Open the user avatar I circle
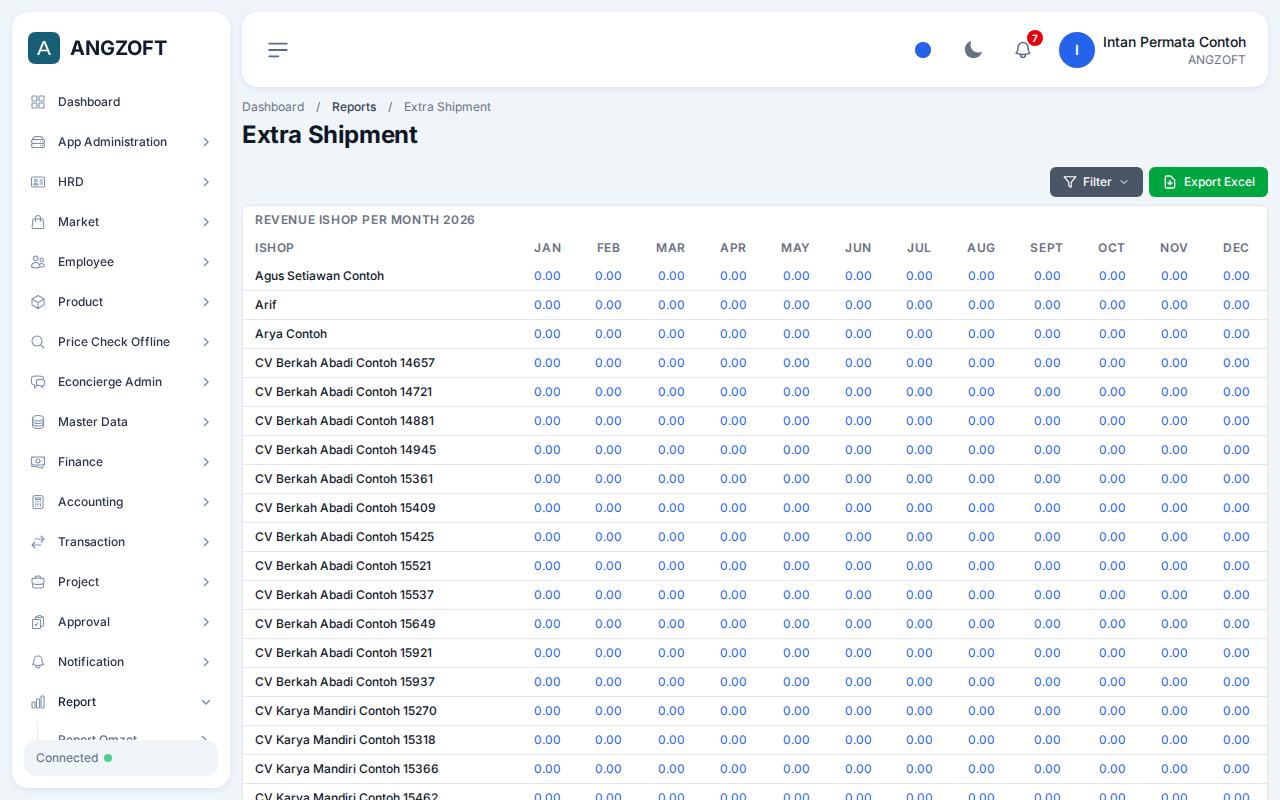Screen dimensions: 1280x800 [1077, 50]
